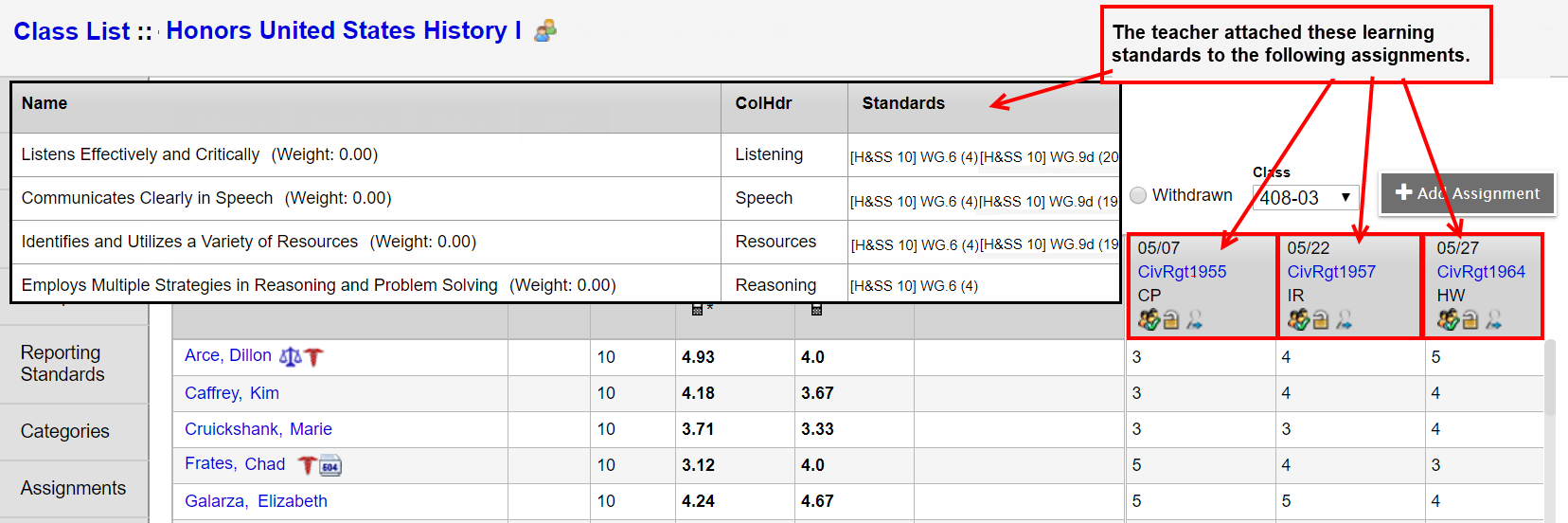The width and height of the screenshot is (1568, 523).
Task: Select Galarza, Elizabeth's CivRgt1957 score cell
Action: coord(1286,501)
